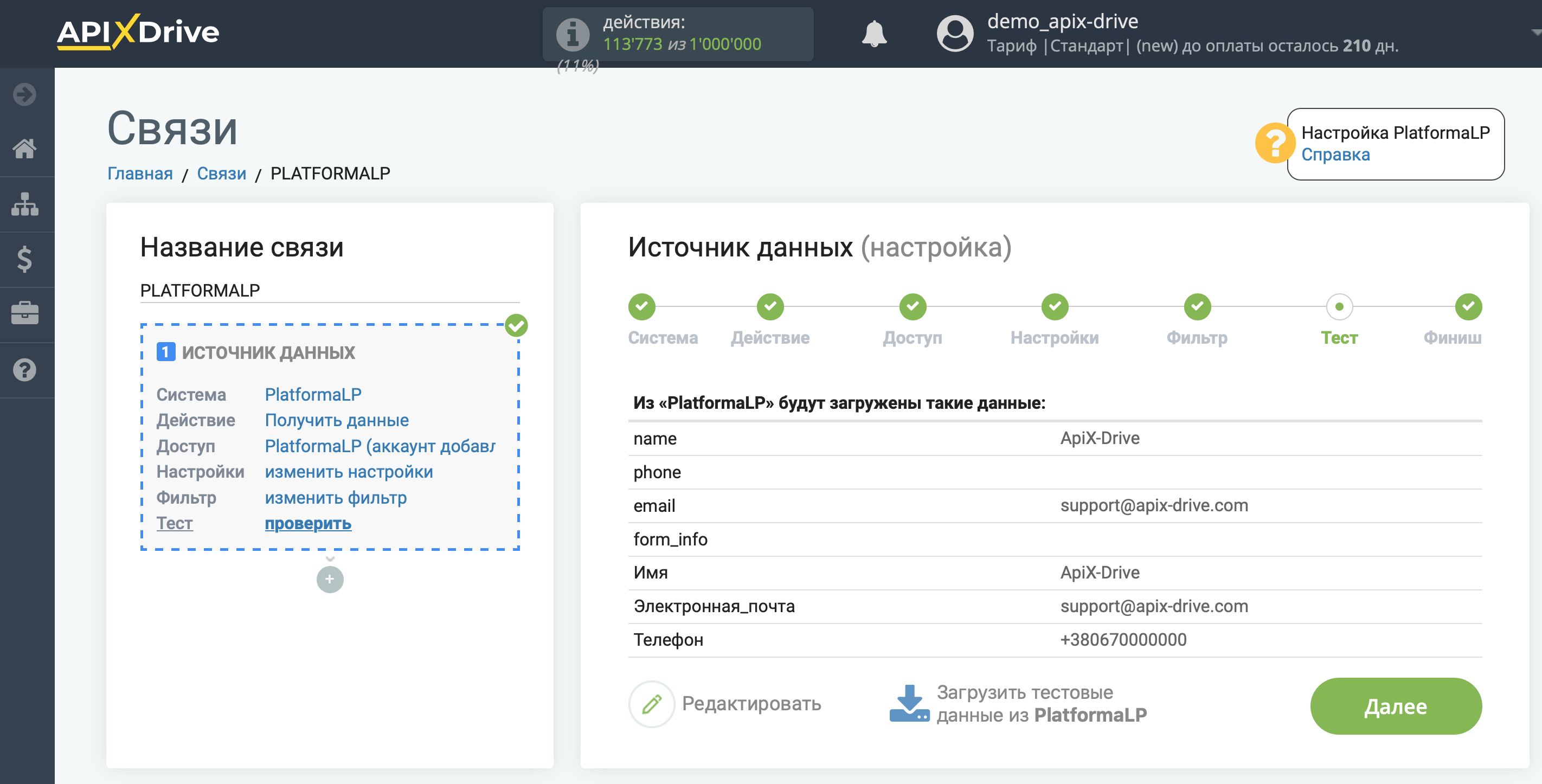1542x784 pixels.
Task: Click the number 1 badge of data source
Action: coord(166,352)
